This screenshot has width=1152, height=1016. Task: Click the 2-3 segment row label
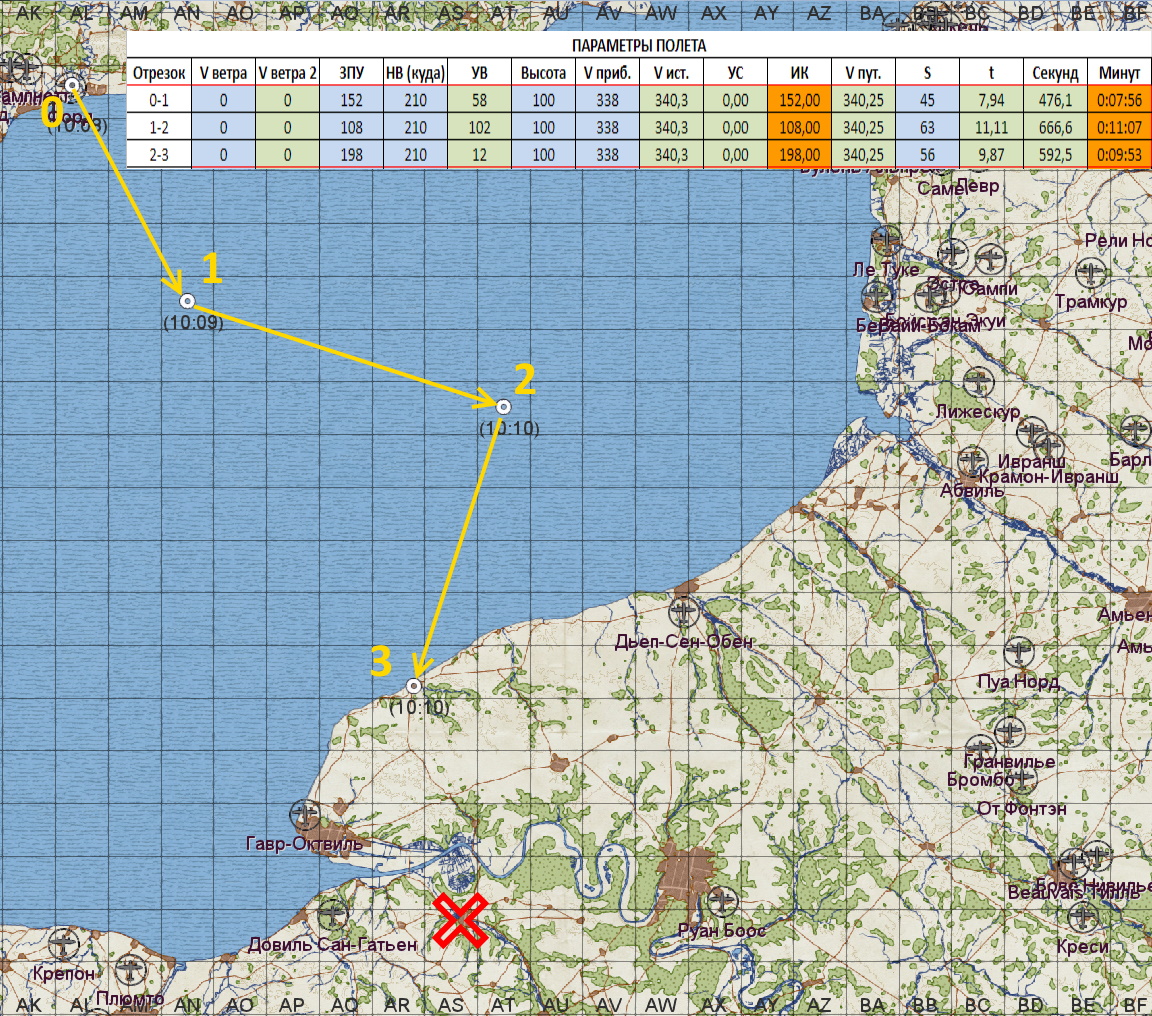159,154
